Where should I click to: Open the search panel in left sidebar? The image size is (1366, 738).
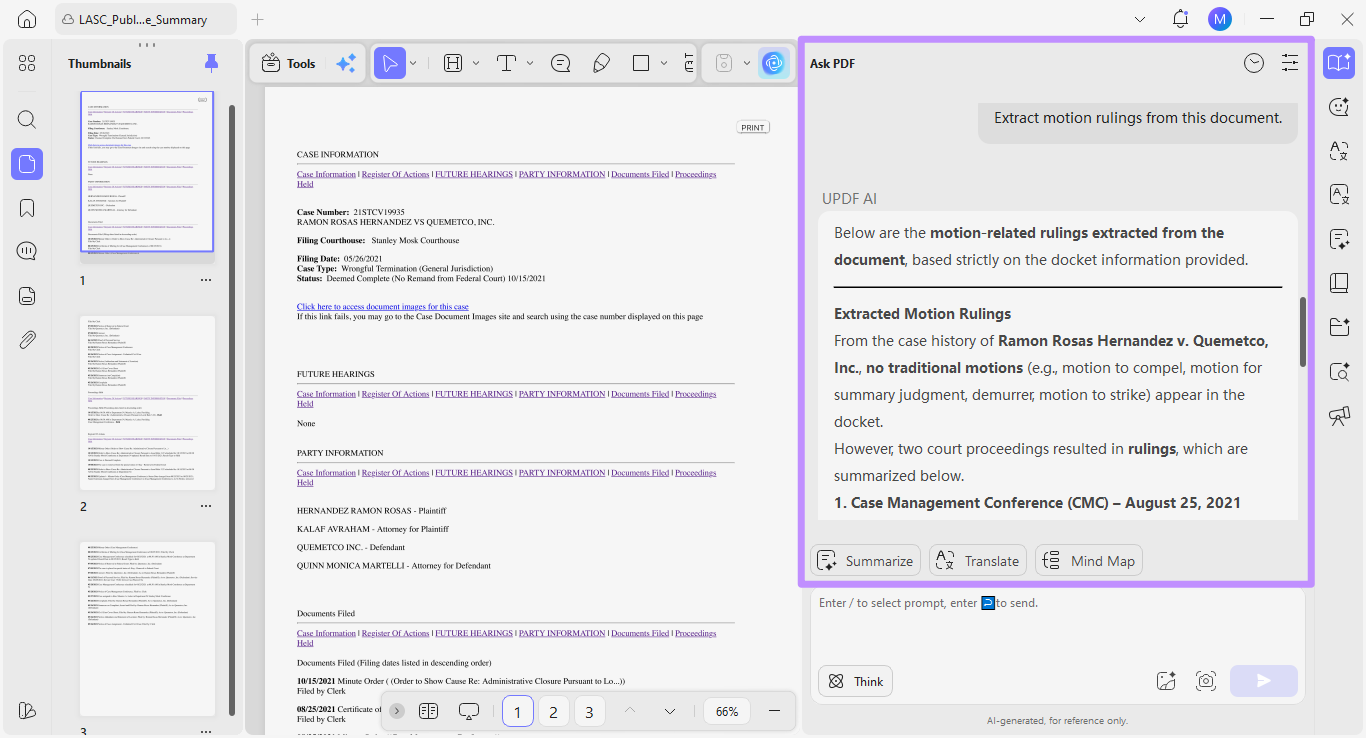27,120
